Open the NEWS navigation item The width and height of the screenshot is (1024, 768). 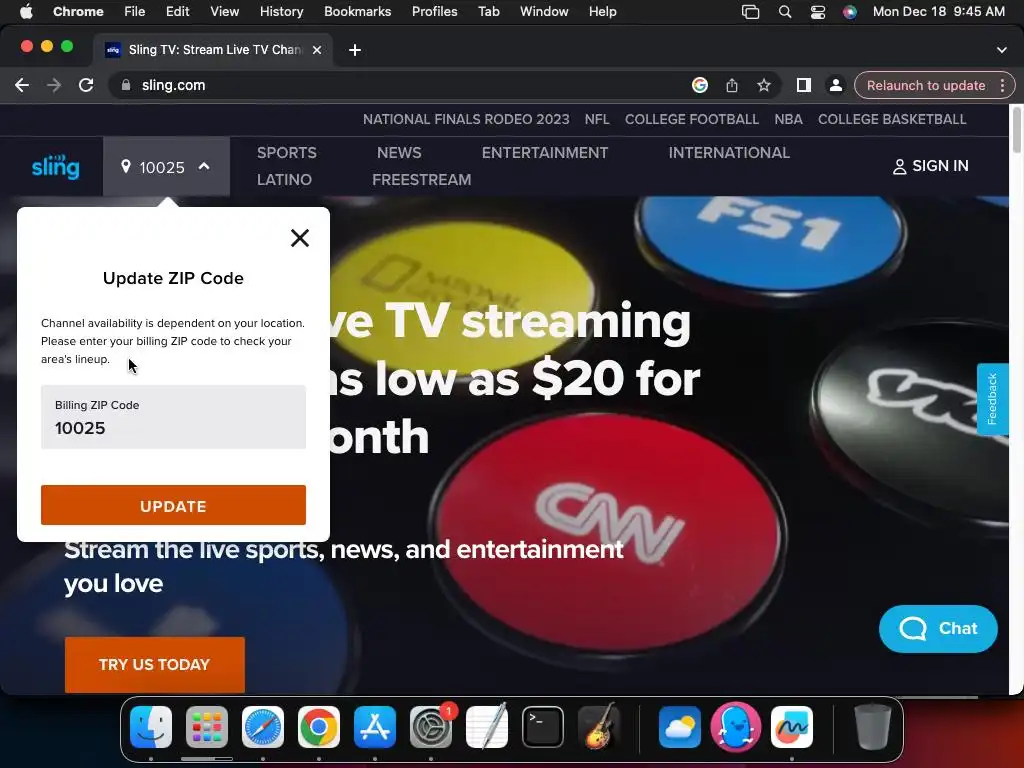(399, 153)
